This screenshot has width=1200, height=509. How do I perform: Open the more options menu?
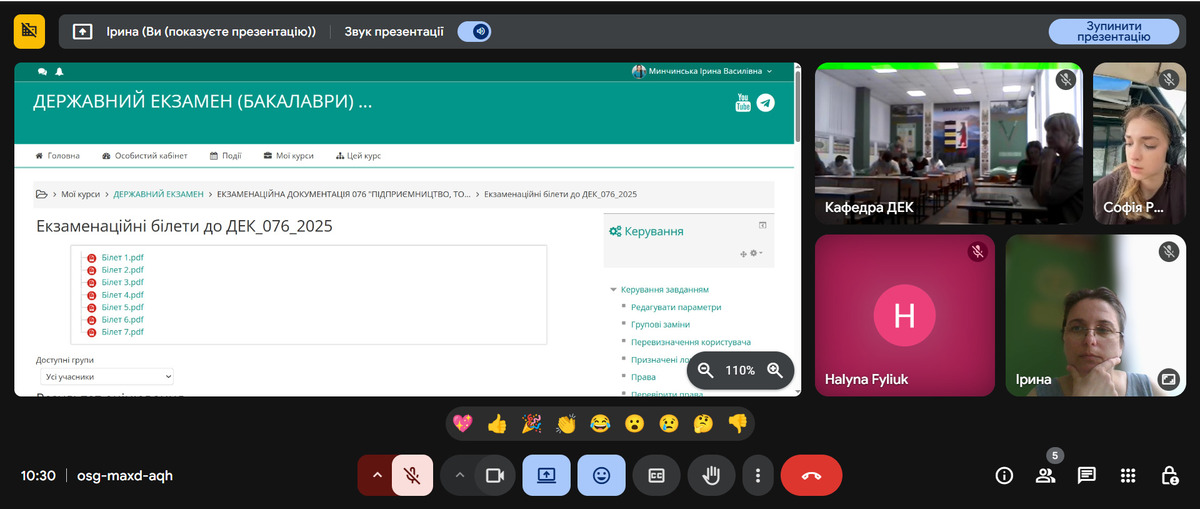point(758,476)
